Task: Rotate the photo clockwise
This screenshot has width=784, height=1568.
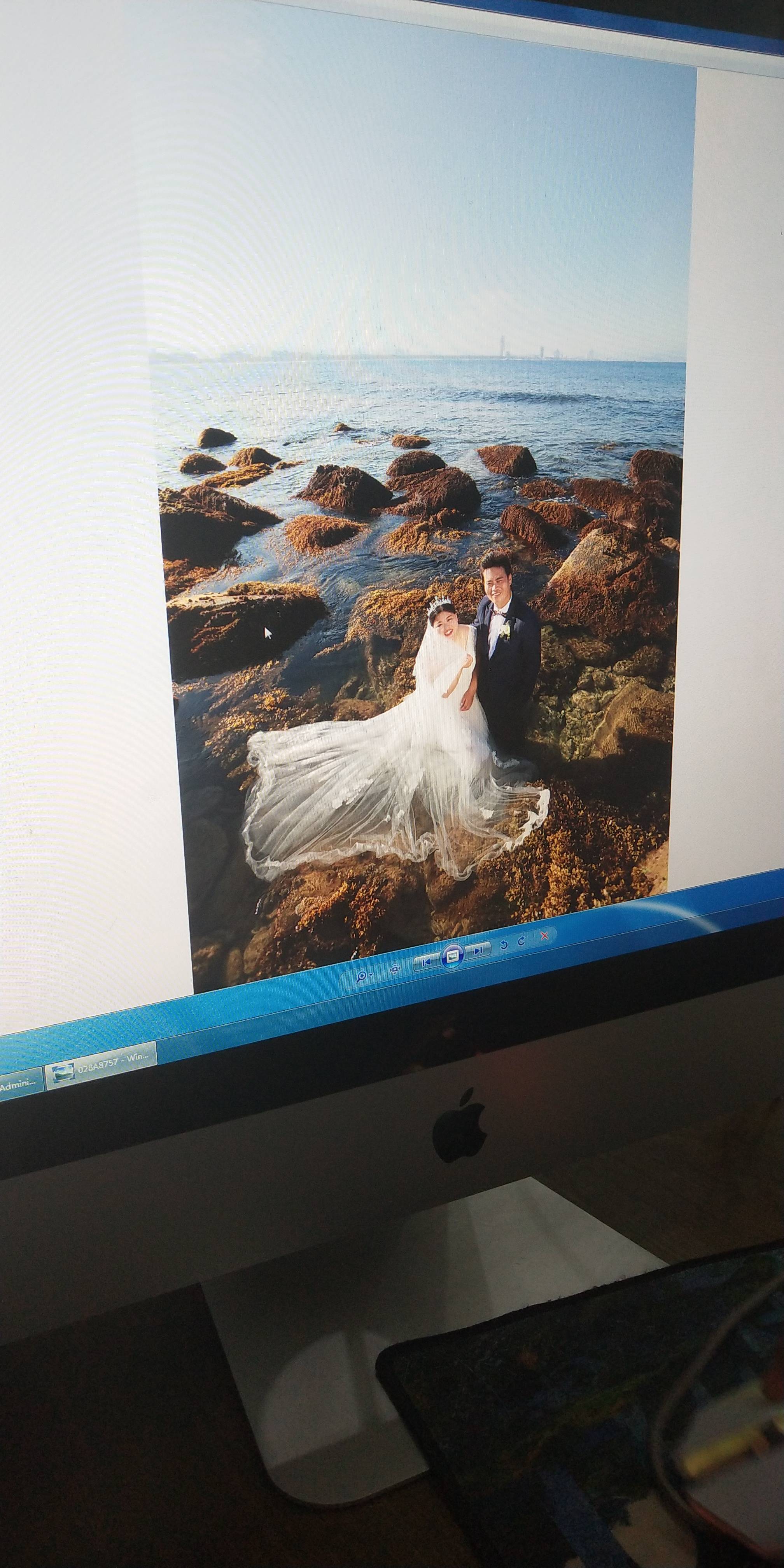Action: 521,941
